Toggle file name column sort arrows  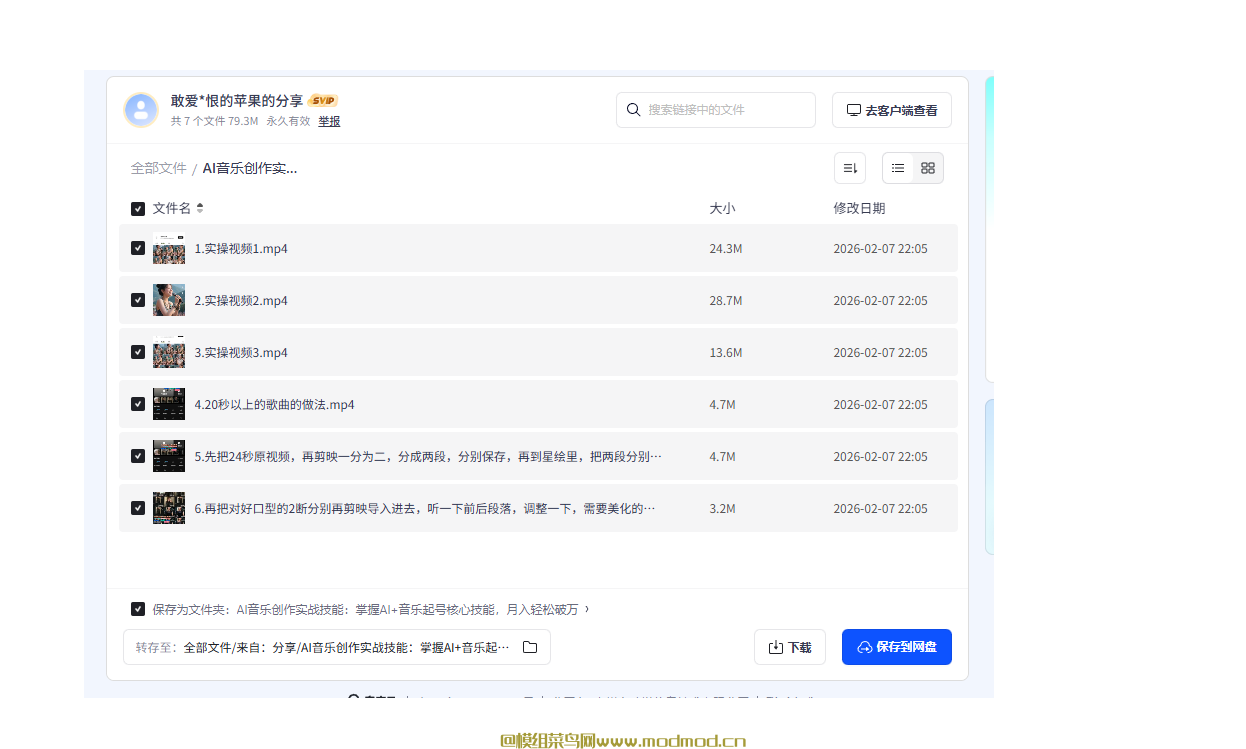(x=200, y=208)
